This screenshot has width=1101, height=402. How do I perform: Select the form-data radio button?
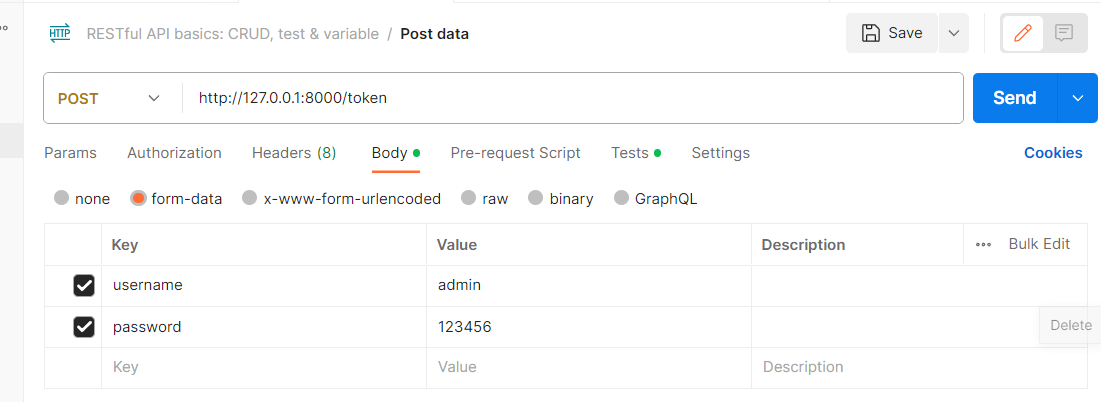point(138,199)
